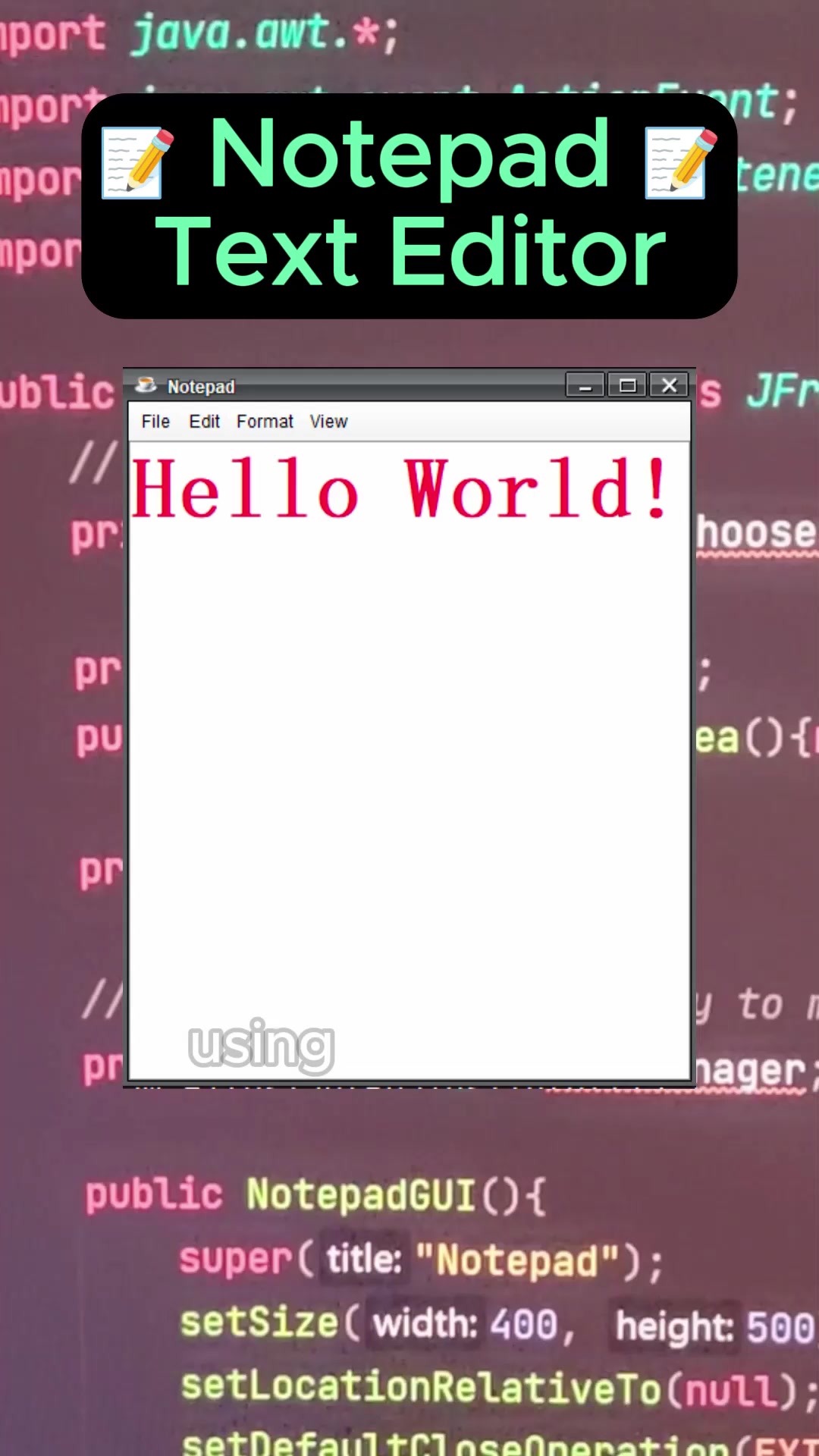
Task: Click the 'public NotepadGUI(){' code line
Action: [315, 1194]
